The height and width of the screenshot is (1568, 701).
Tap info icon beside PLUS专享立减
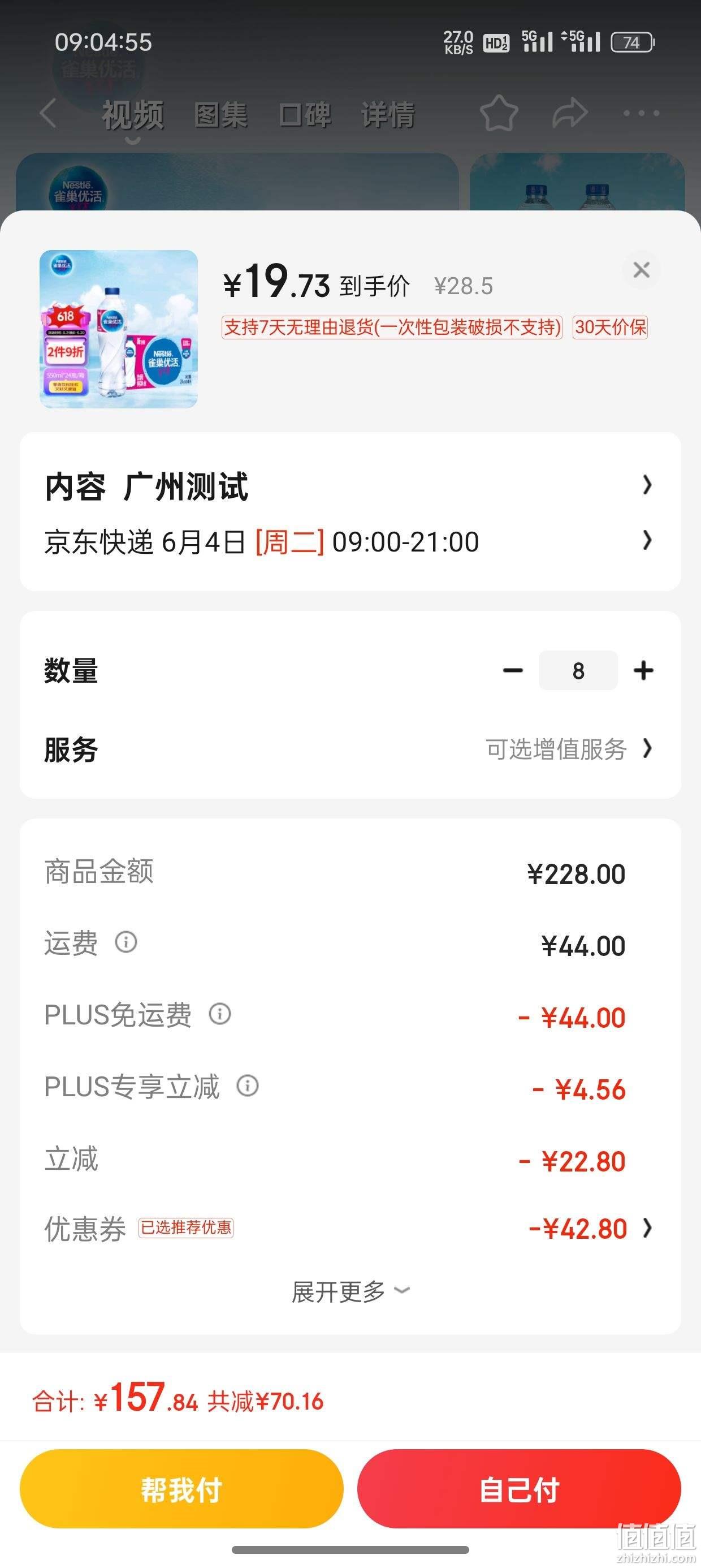pos(248,1085)
